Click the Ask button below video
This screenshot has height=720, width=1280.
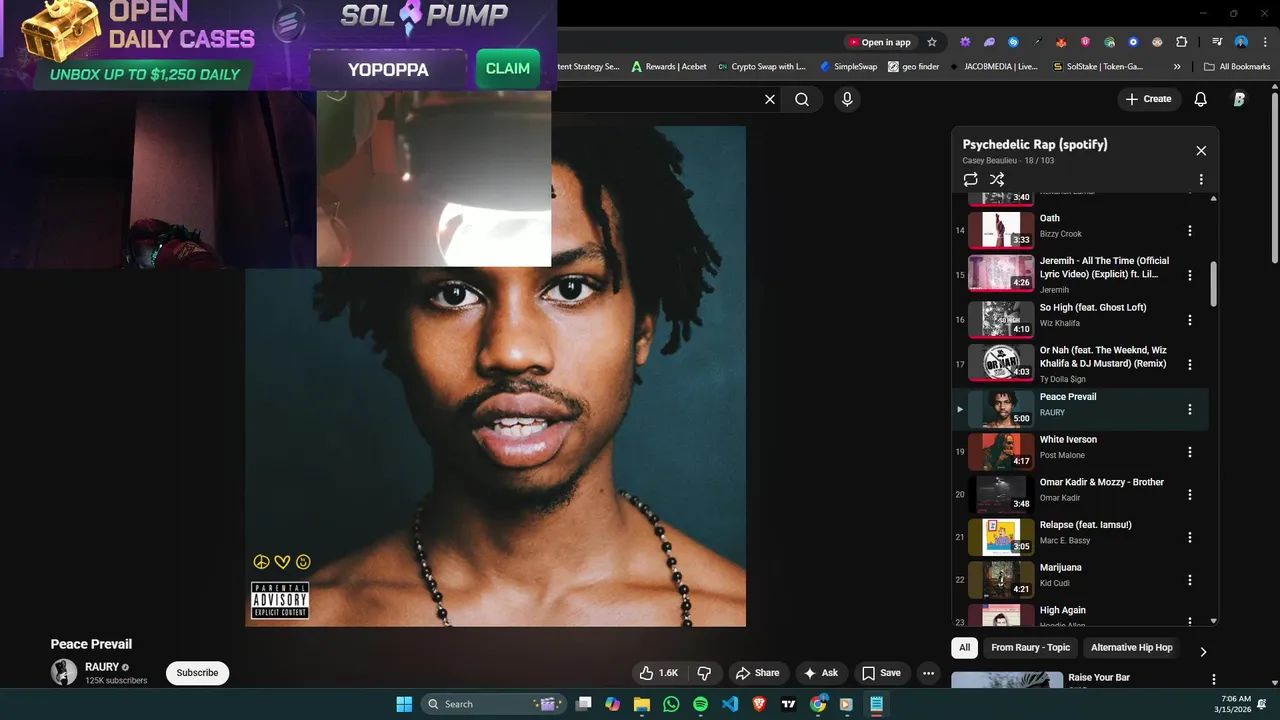coord(821,673)
